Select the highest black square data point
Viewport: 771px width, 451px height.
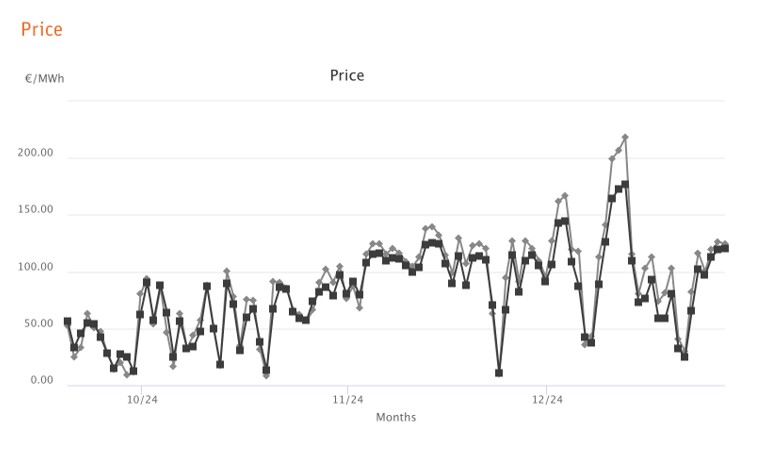tap(625, 184)
